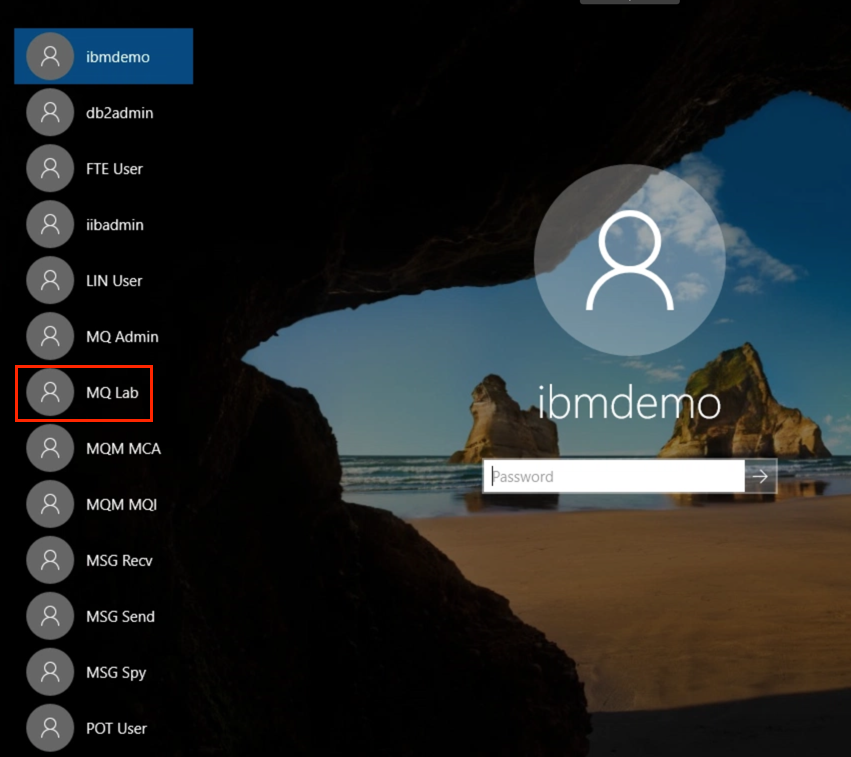Pick the MQ Admin avatar icon
Viewport: 851px width, 757px height.
50,336
